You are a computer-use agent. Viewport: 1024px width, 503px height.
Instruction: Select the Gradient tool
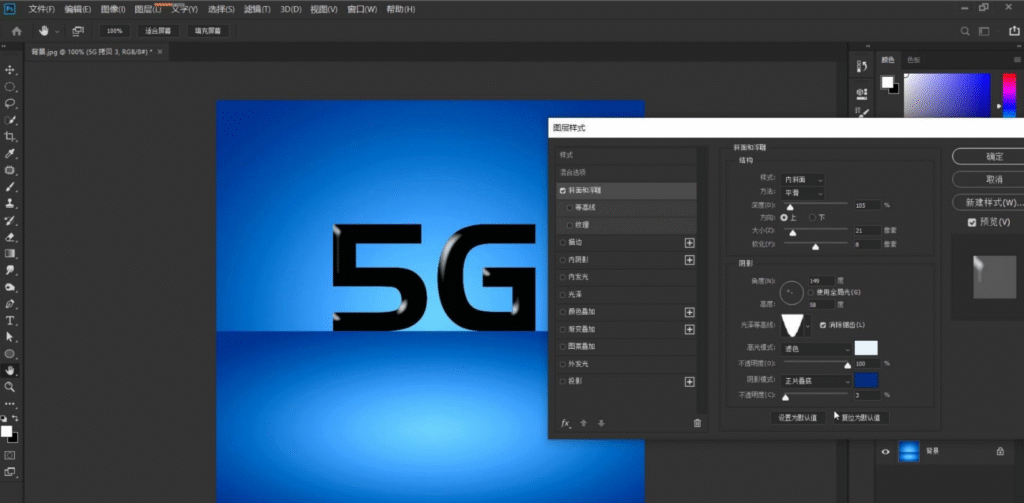pyautogui.click(x=10, y=253)
